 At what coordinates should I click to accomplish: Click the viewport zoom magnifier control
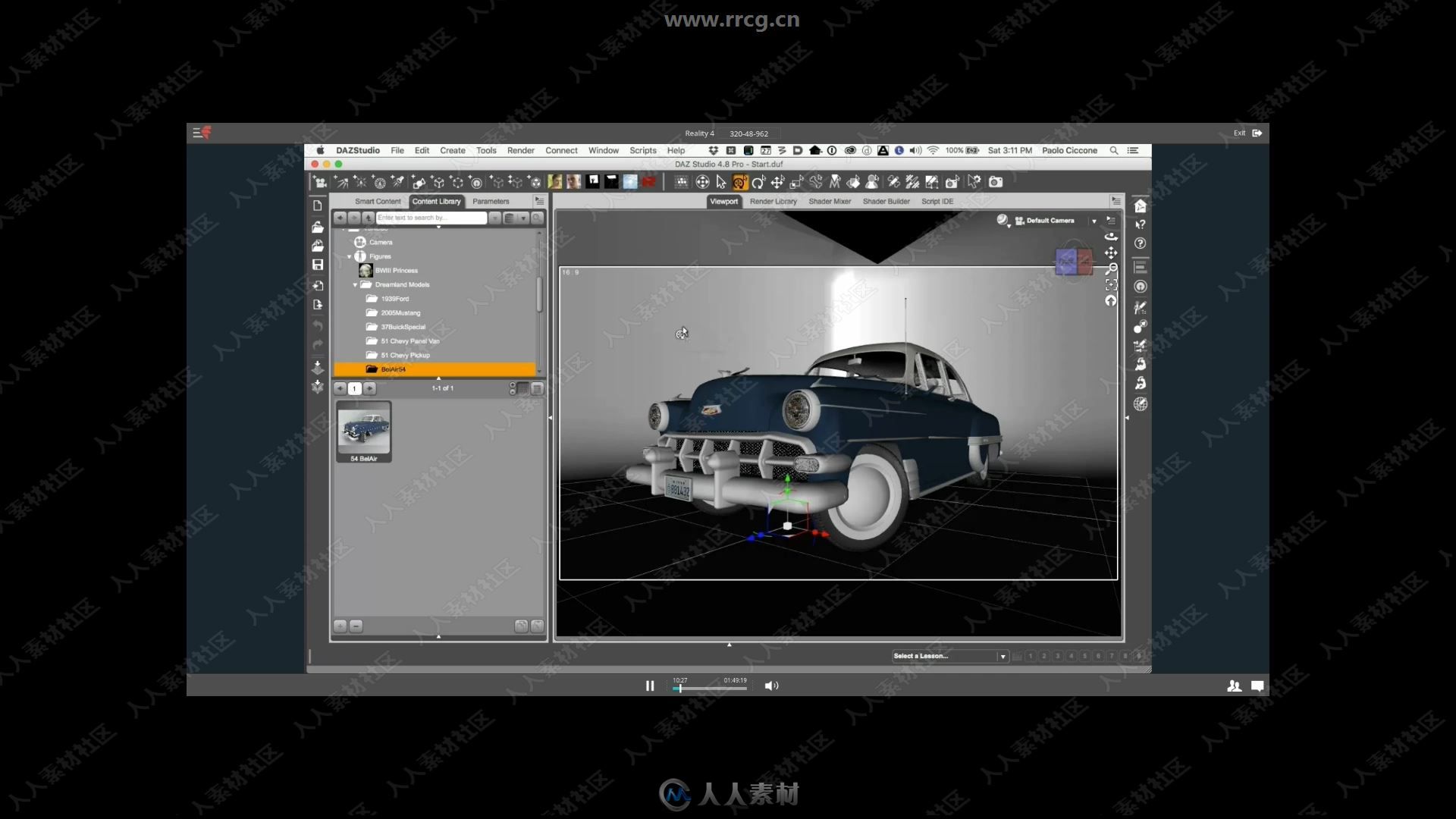pyautogui.click(x=1111, y=268)
